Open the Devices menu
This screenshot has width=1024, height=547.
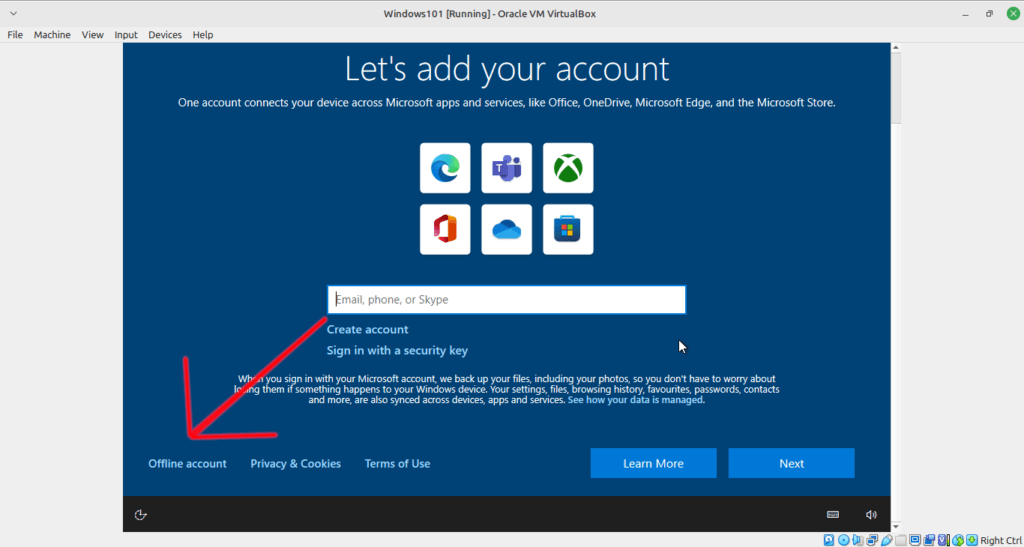pyautogui.click(x=165, y=35)
